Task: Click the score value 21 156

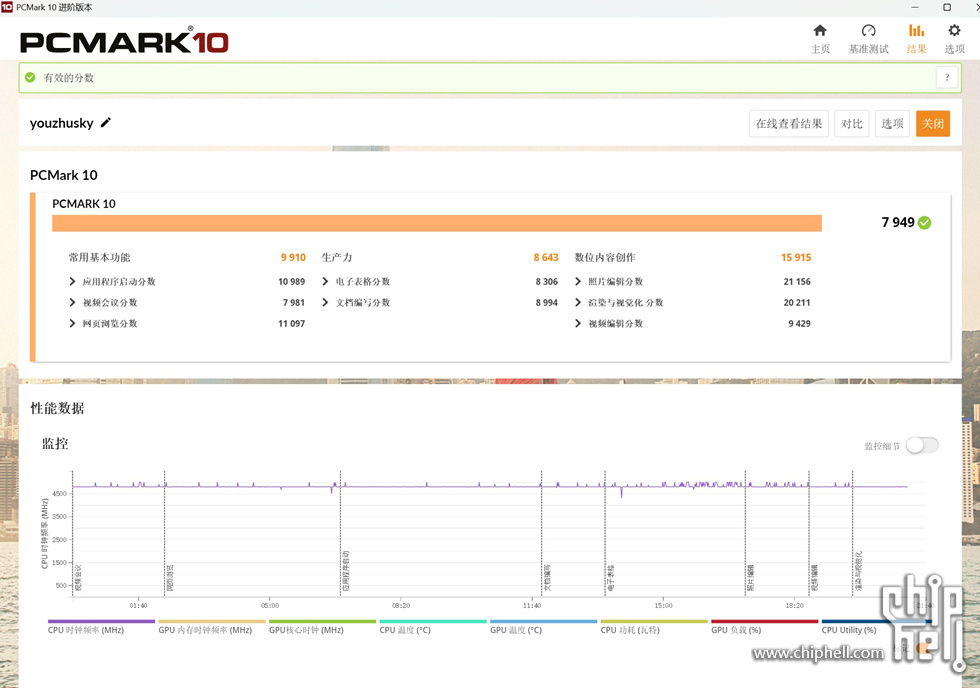Action: coord(797,282)
